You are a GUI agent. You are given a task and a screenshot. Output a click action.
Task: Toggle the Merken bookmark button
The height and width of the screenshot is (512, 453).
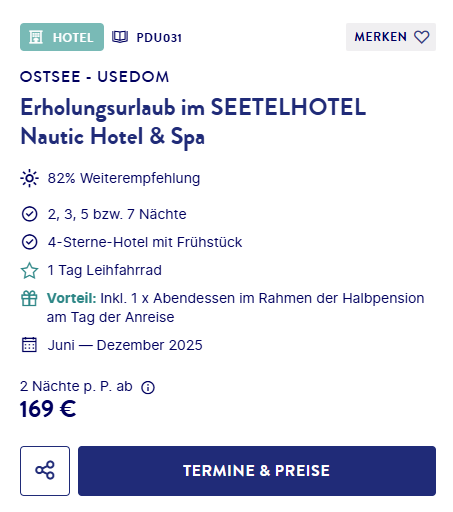pos(391,37)
